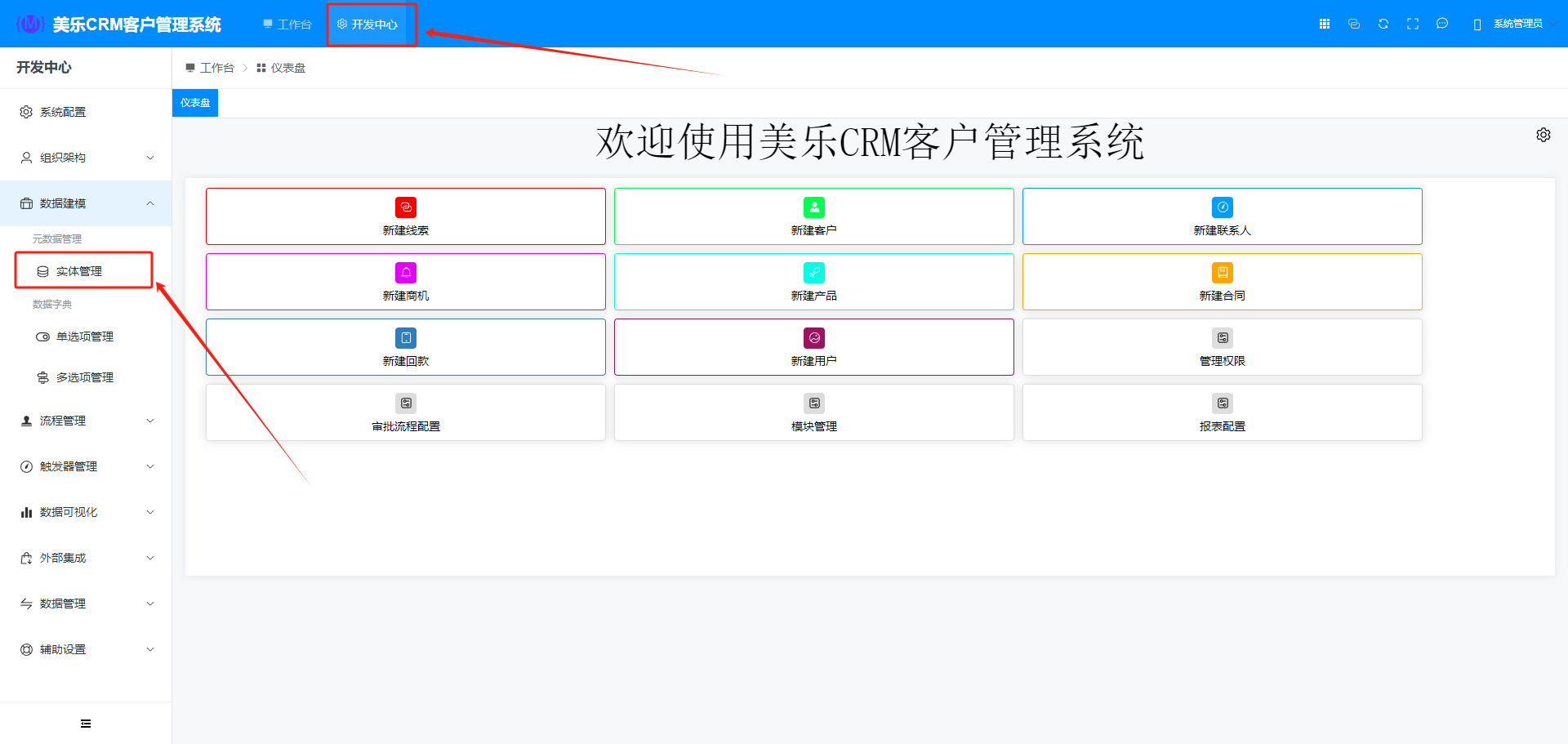The width and height of the screenshot is (1568, 744).
Task: Switch to the 工作台 top tab
Action: (287, 25)
